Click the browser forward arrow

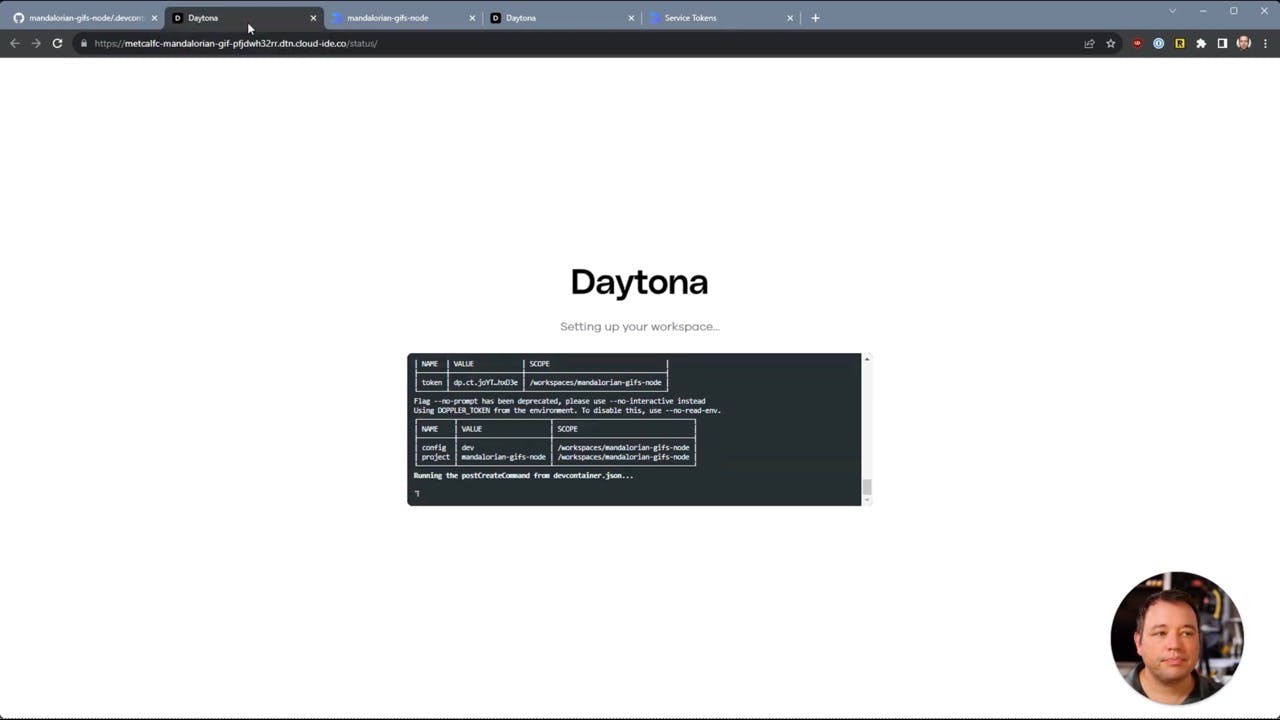[36, 43]
